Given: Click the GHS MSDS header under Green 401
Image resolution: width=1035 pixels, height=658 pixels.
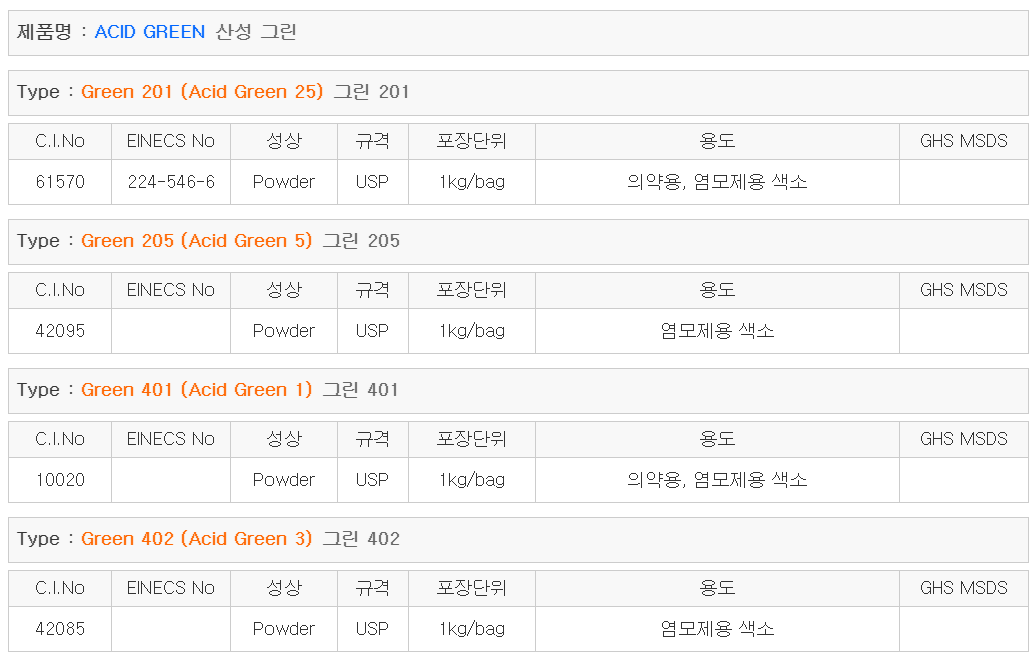Looking at the screenshot, I should click(x=963, y=439).
